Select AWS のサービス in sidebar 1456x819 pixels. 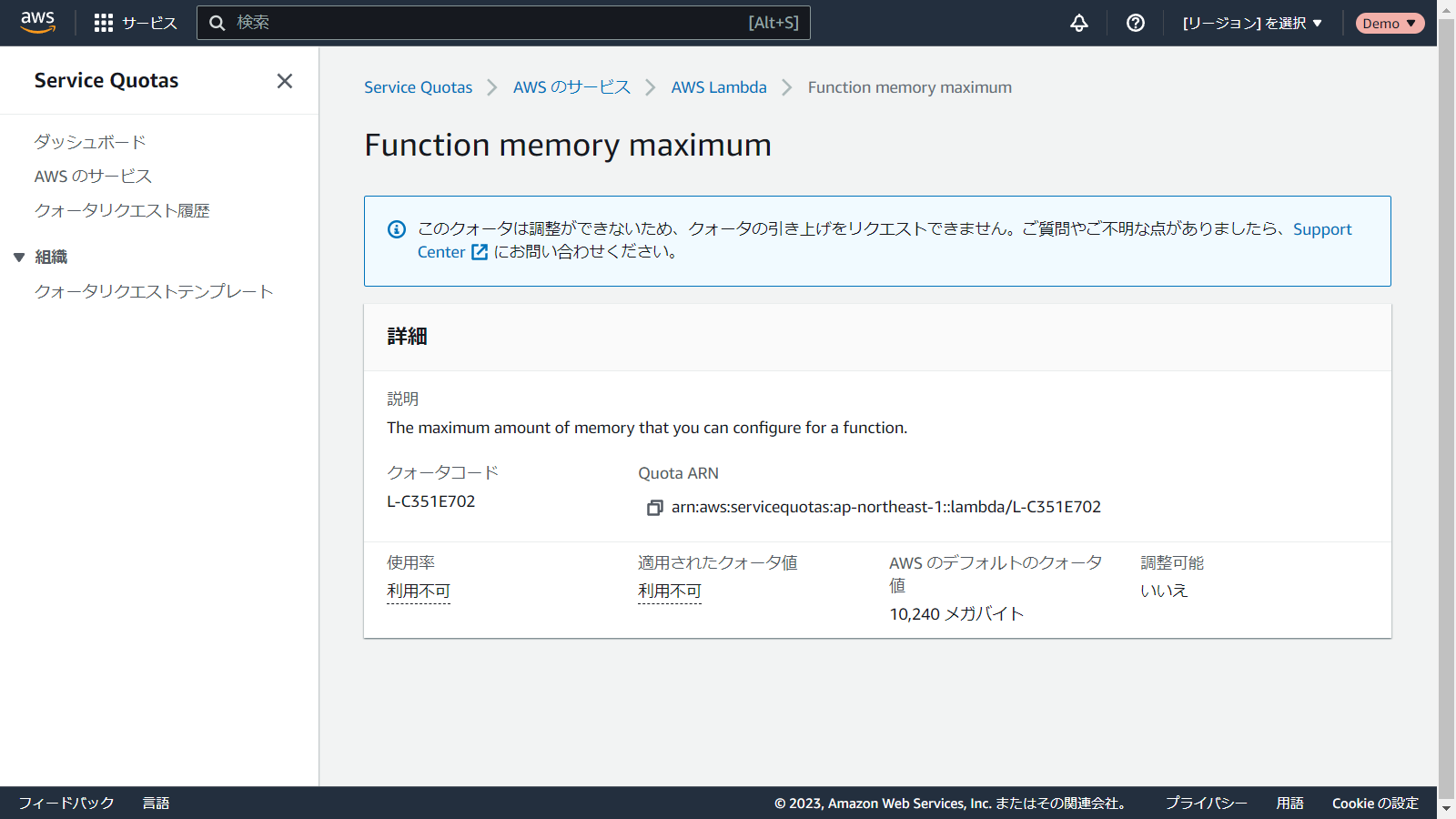click(93, 177)
